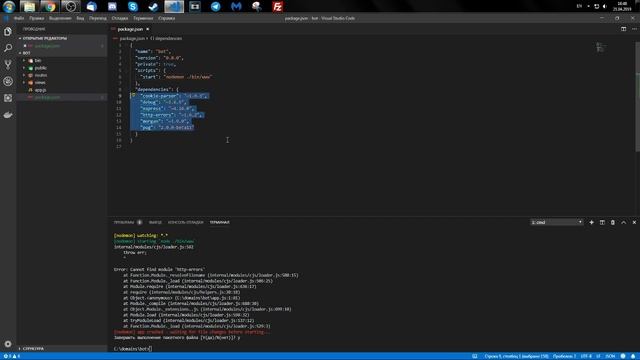Open the Explorer view in the activity bar

point(8,31)
